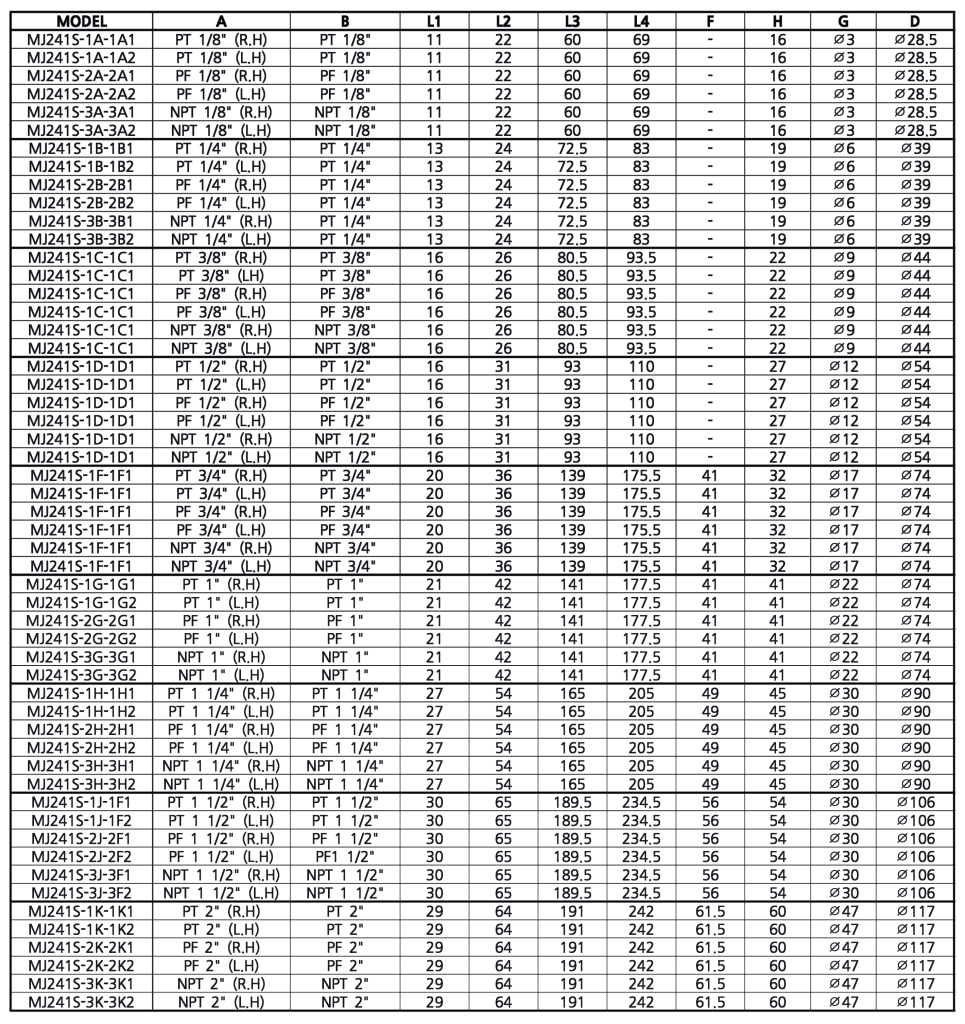Click L4 value 69 in MJ241S-1A-1A1 row
The height and width of the screenshot is (1024, 965).
click(641, 40)
